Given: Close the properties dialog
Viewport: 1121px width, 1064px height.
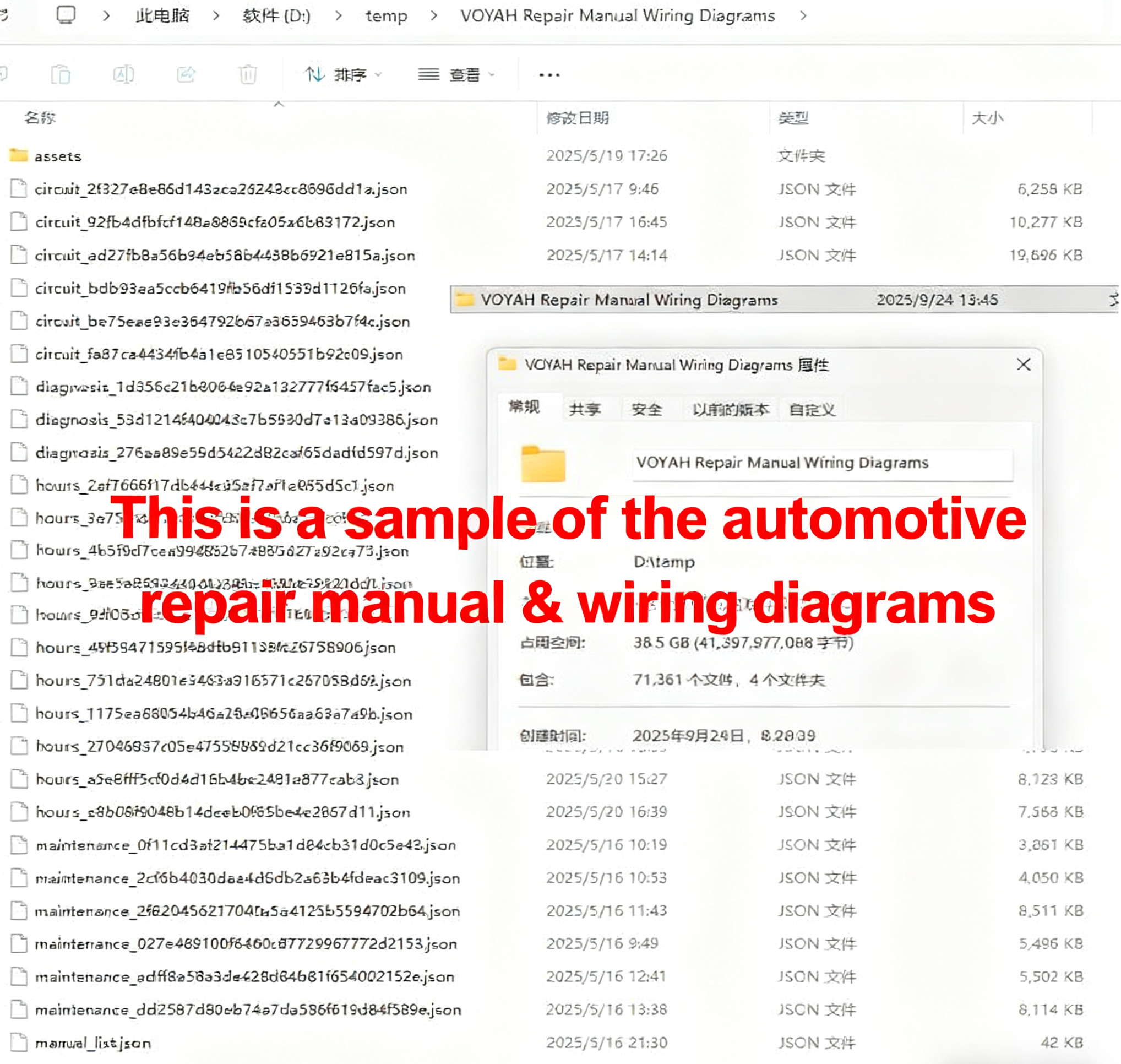Looking at the screenshot, I should pos(1024,365).
